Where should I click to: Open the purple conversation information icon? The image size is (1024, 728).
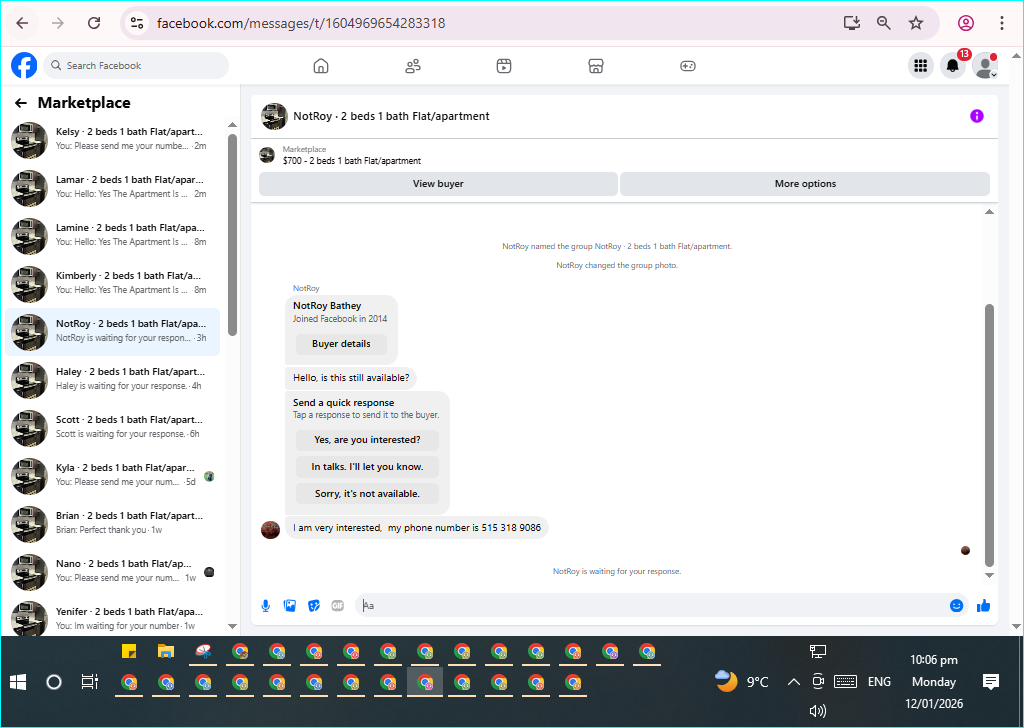(x=977, y=116)
